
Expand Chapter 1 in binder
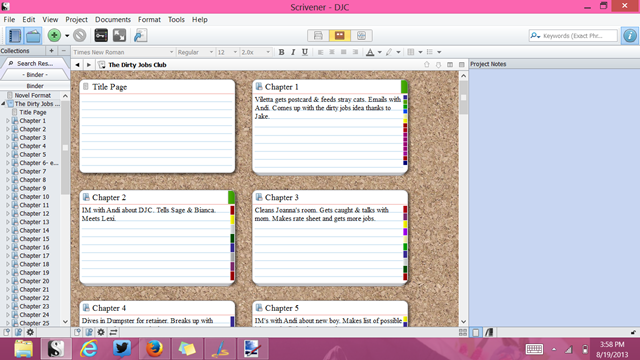(7, 121)
